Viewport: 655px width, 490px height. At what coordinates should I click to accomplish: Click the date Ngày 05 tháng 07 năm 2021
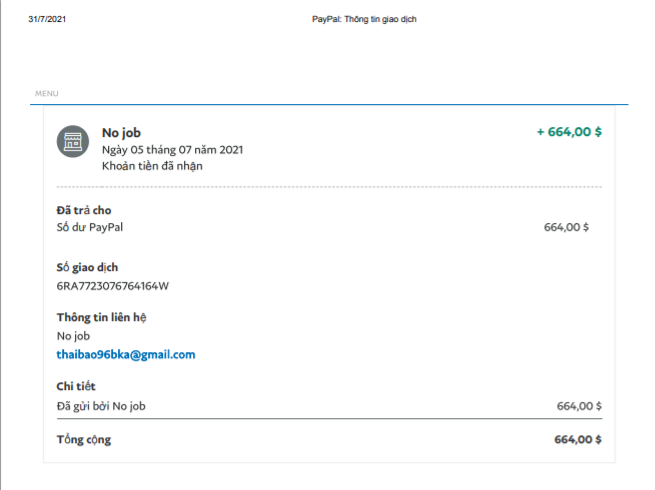(172, 150)
